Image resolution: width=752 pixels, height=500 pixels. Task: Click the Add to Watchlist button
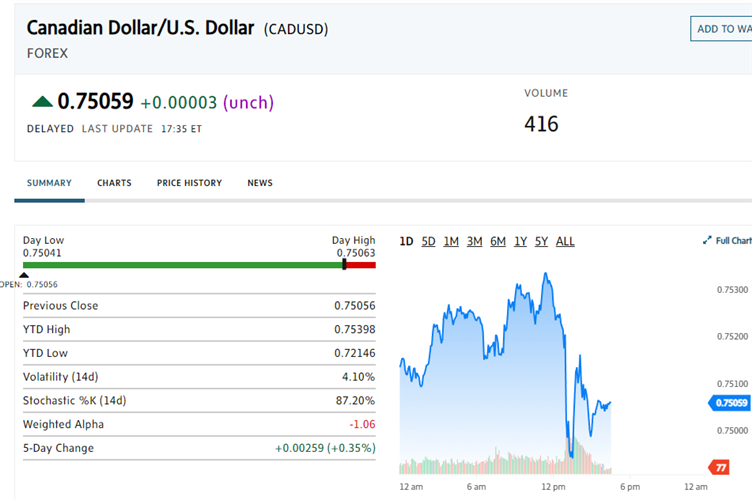(722, 29)
